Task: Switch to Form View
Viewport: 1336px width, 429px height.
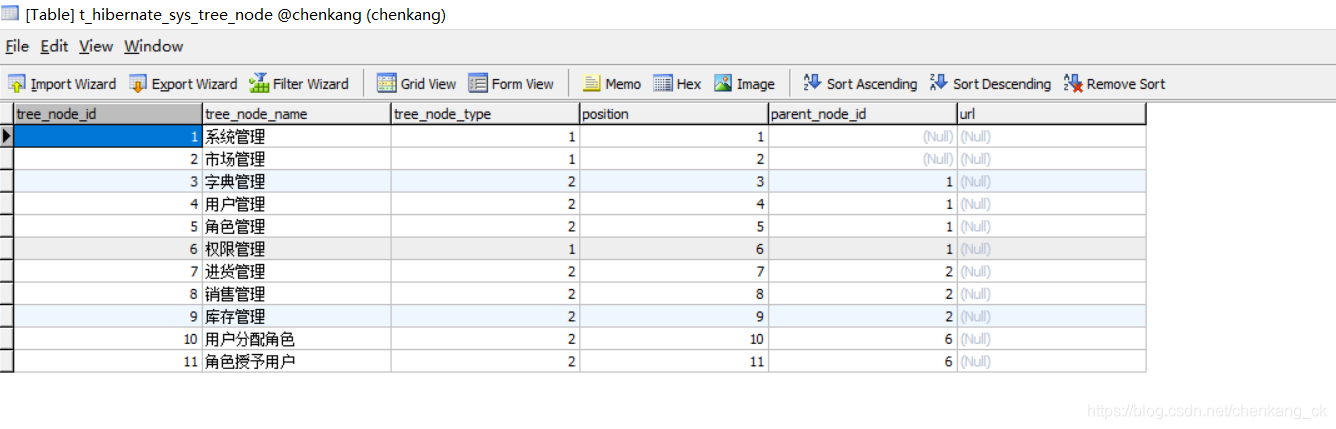Action: point(511,84)
